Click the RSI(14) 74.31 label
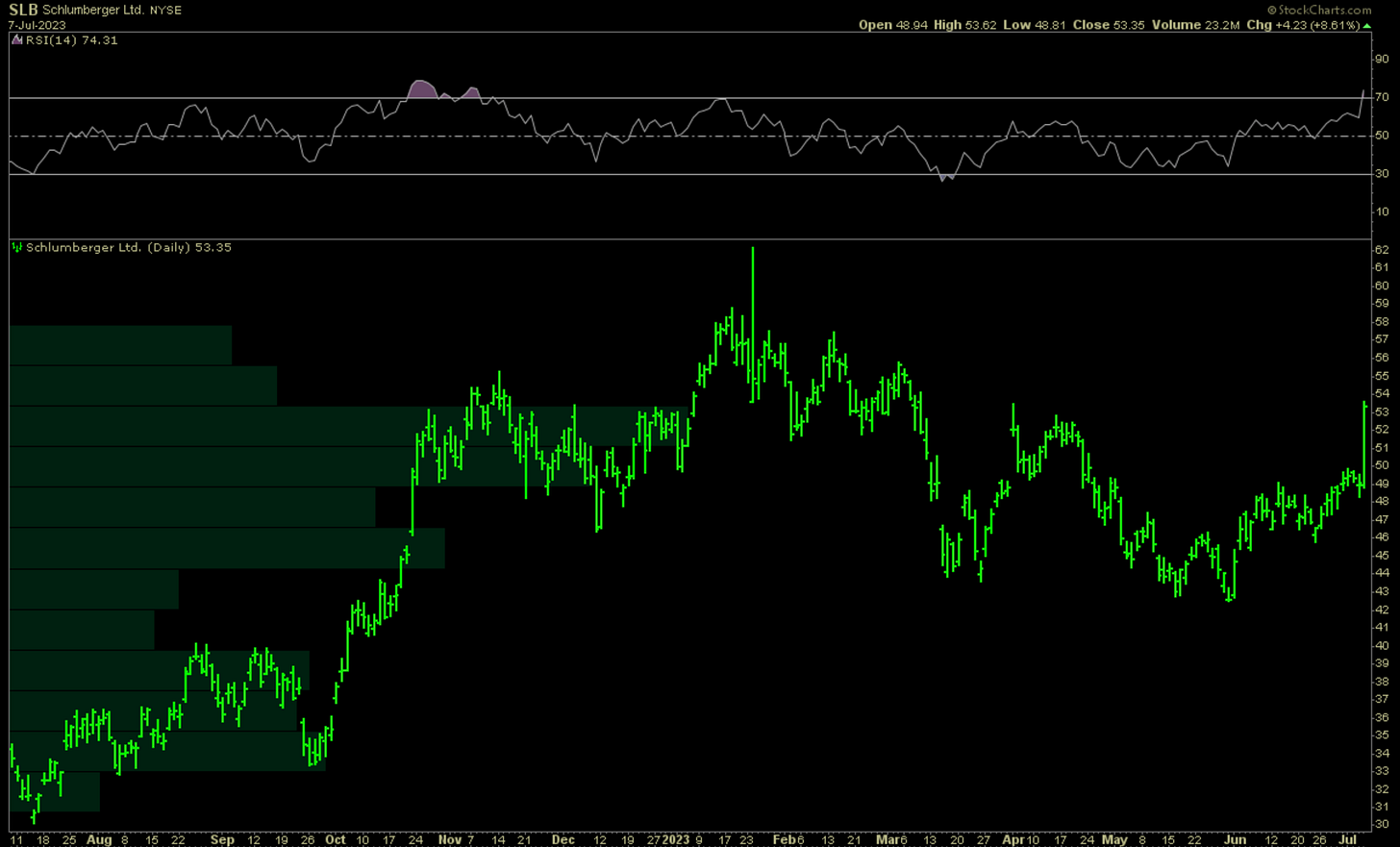 point(72,40)
